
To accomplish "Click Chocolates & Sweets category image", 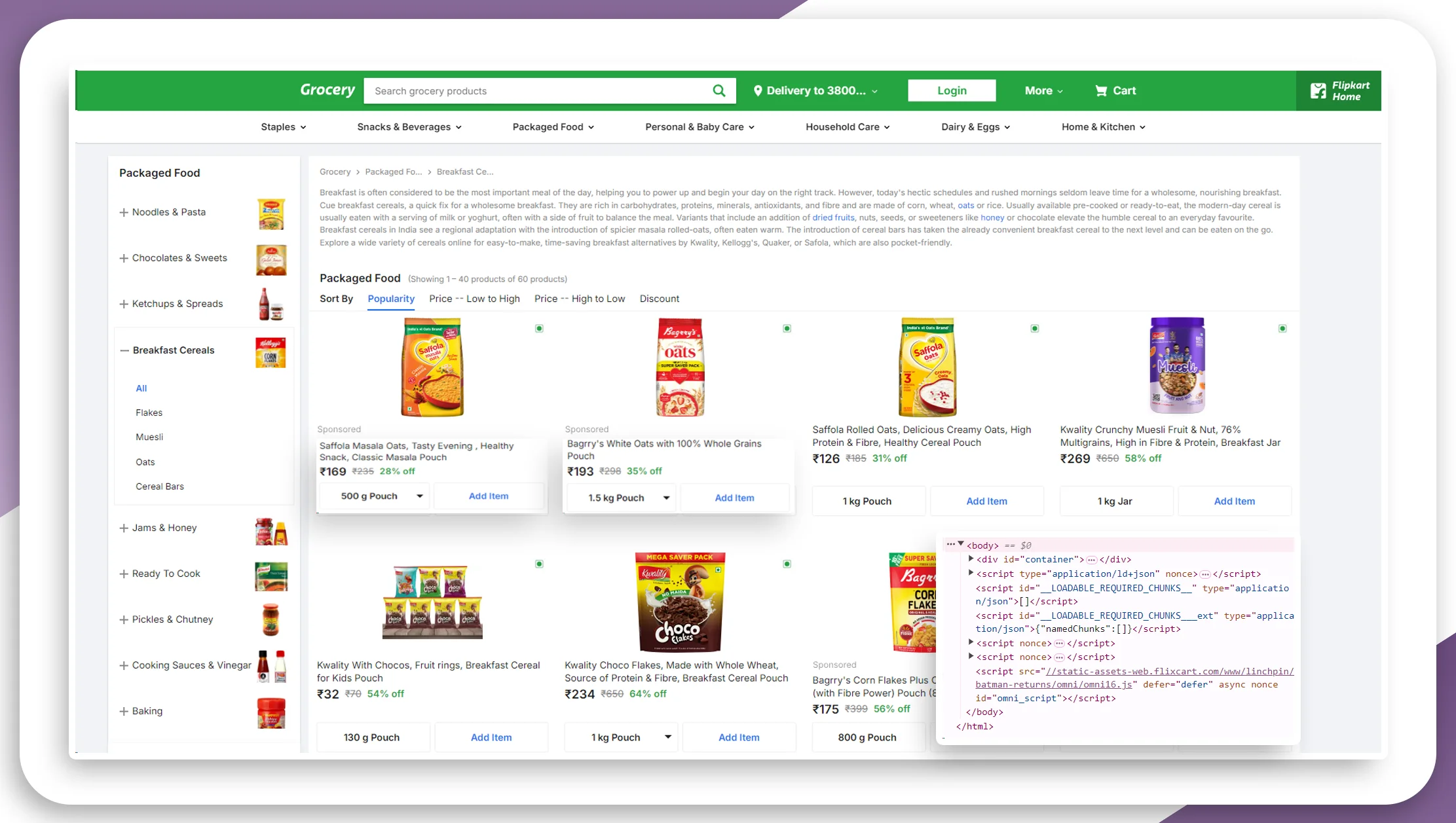I will [x=271, y=259].
